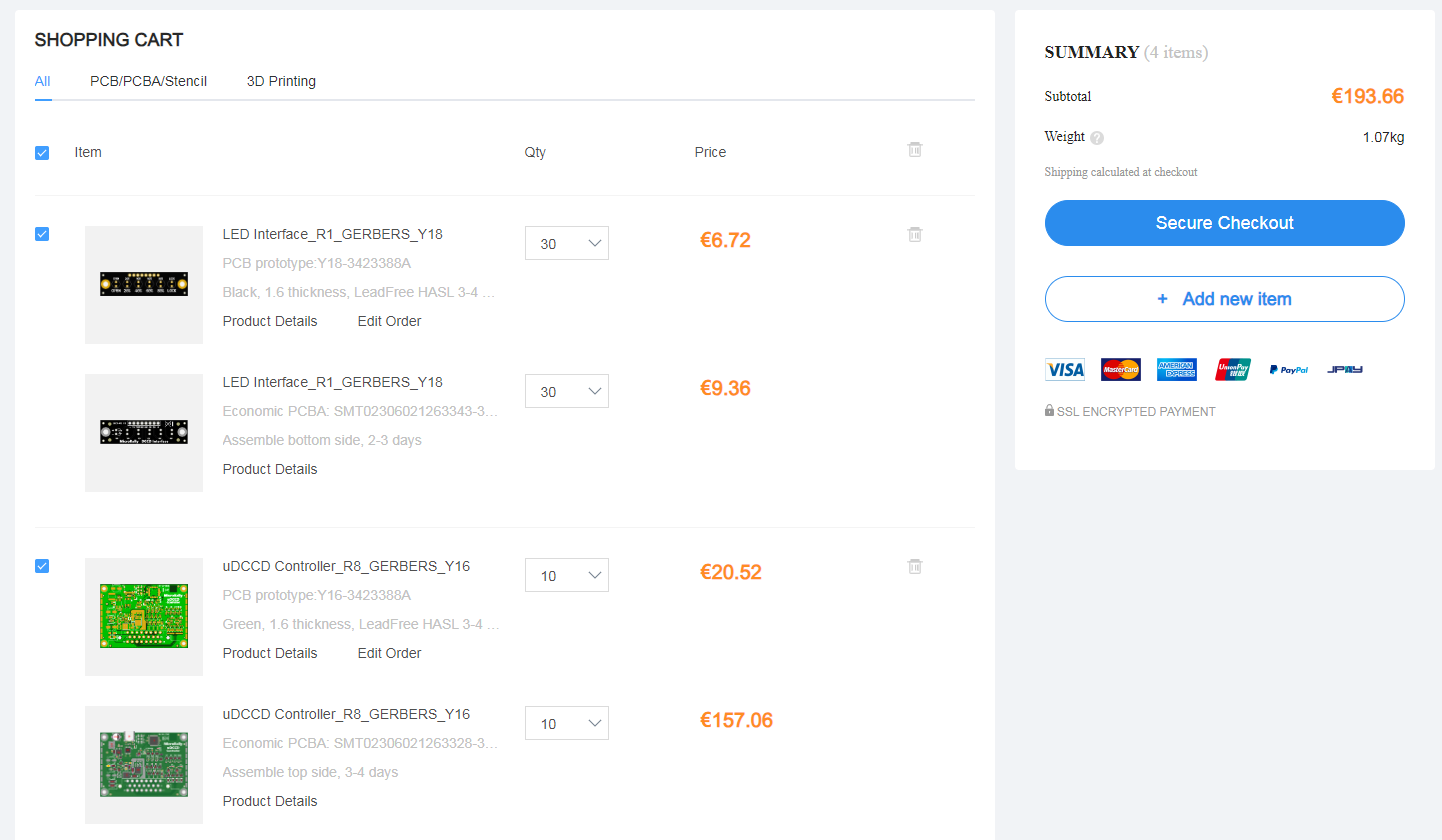Uncheck the LED Interface item checkbox
Image resolution: width=1442 pixels, height=840 pixels.
pos(42,234)
